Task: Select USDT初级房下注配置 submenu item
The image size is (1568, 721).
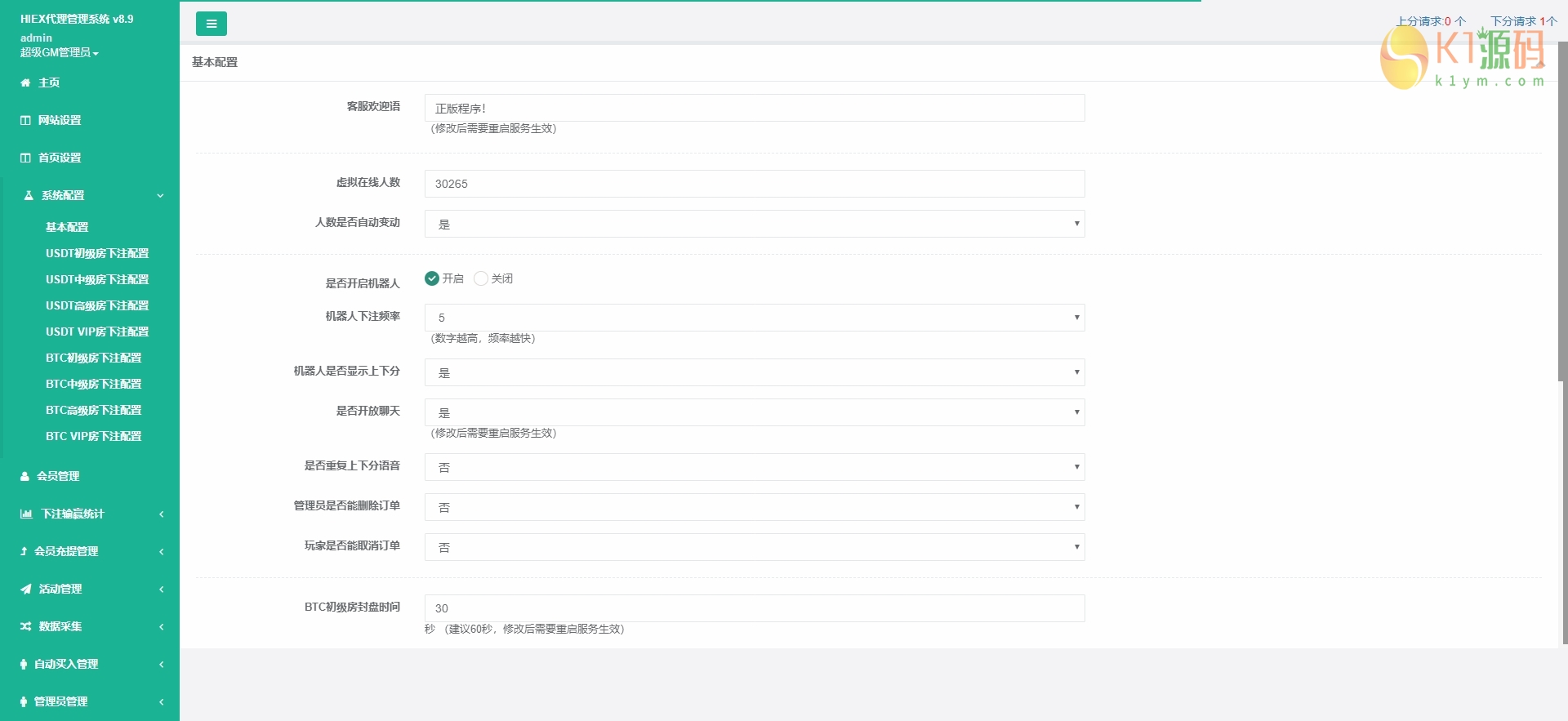Action: (97, 253)
